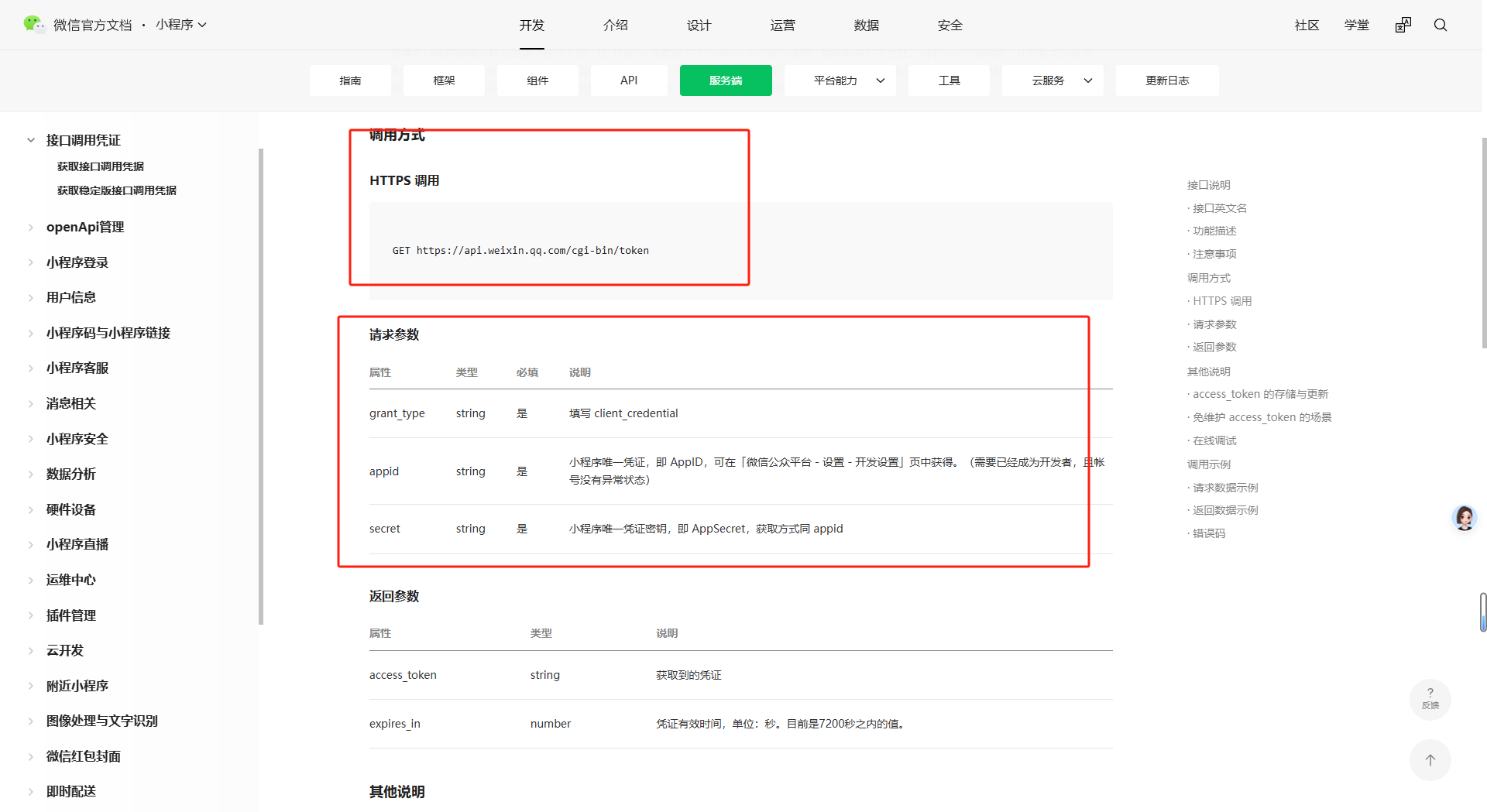Open the search magnifier icon

1440,25
